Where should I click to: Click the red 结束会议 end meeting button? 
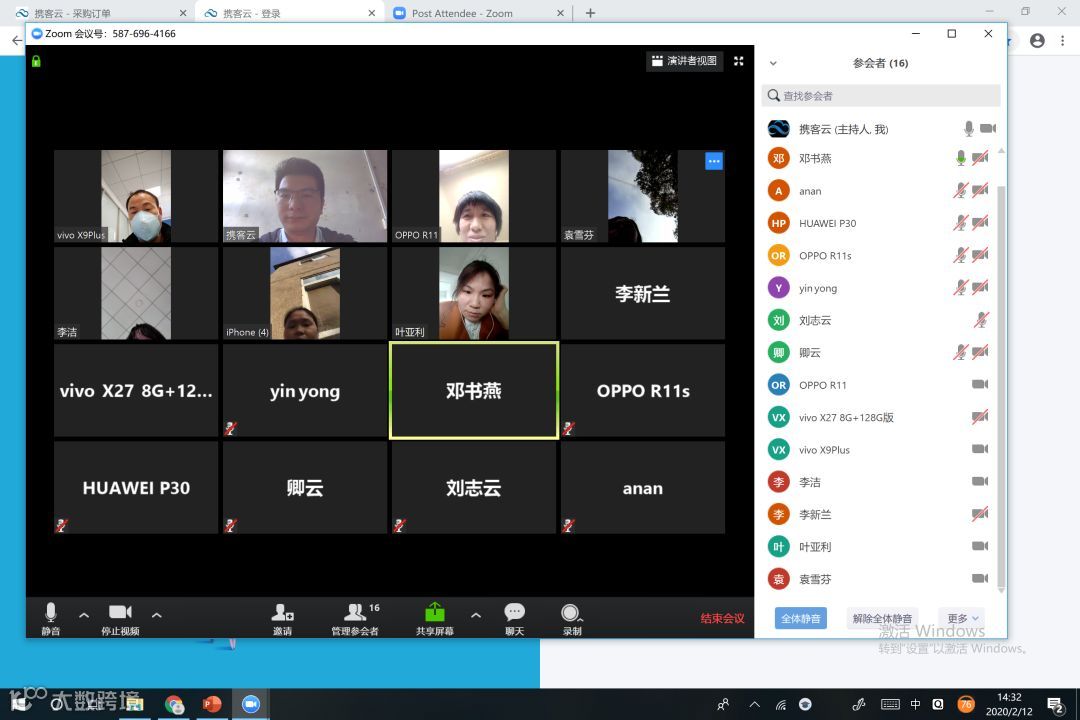(x=722, y=618)
